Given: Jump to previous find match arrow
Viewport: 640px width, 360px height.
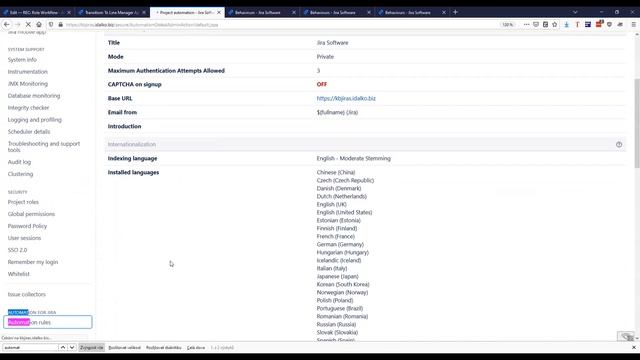Looking at the screenshot, I should tap(62, 347).
